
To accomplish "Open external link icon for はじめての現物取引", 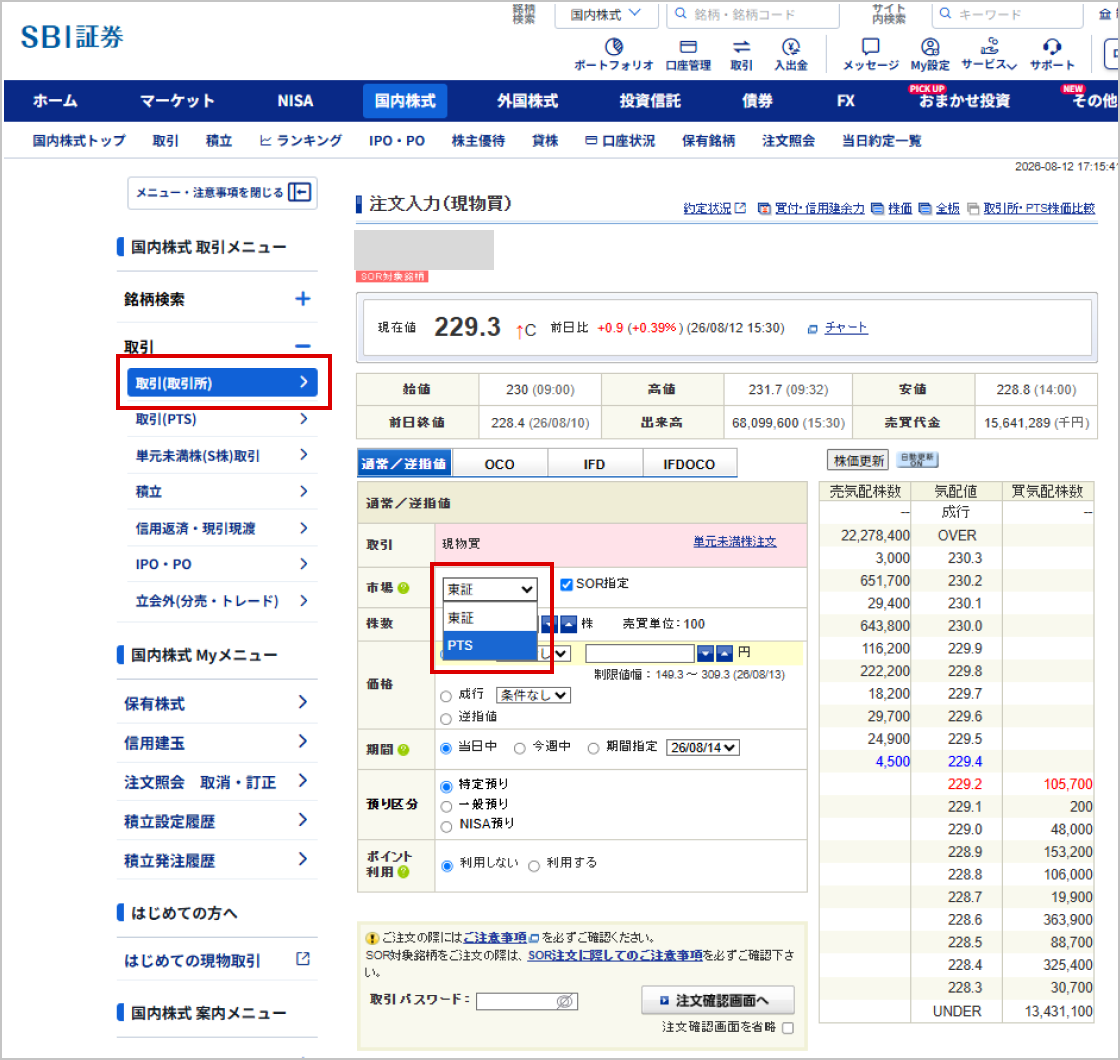I will coord(303,959).
